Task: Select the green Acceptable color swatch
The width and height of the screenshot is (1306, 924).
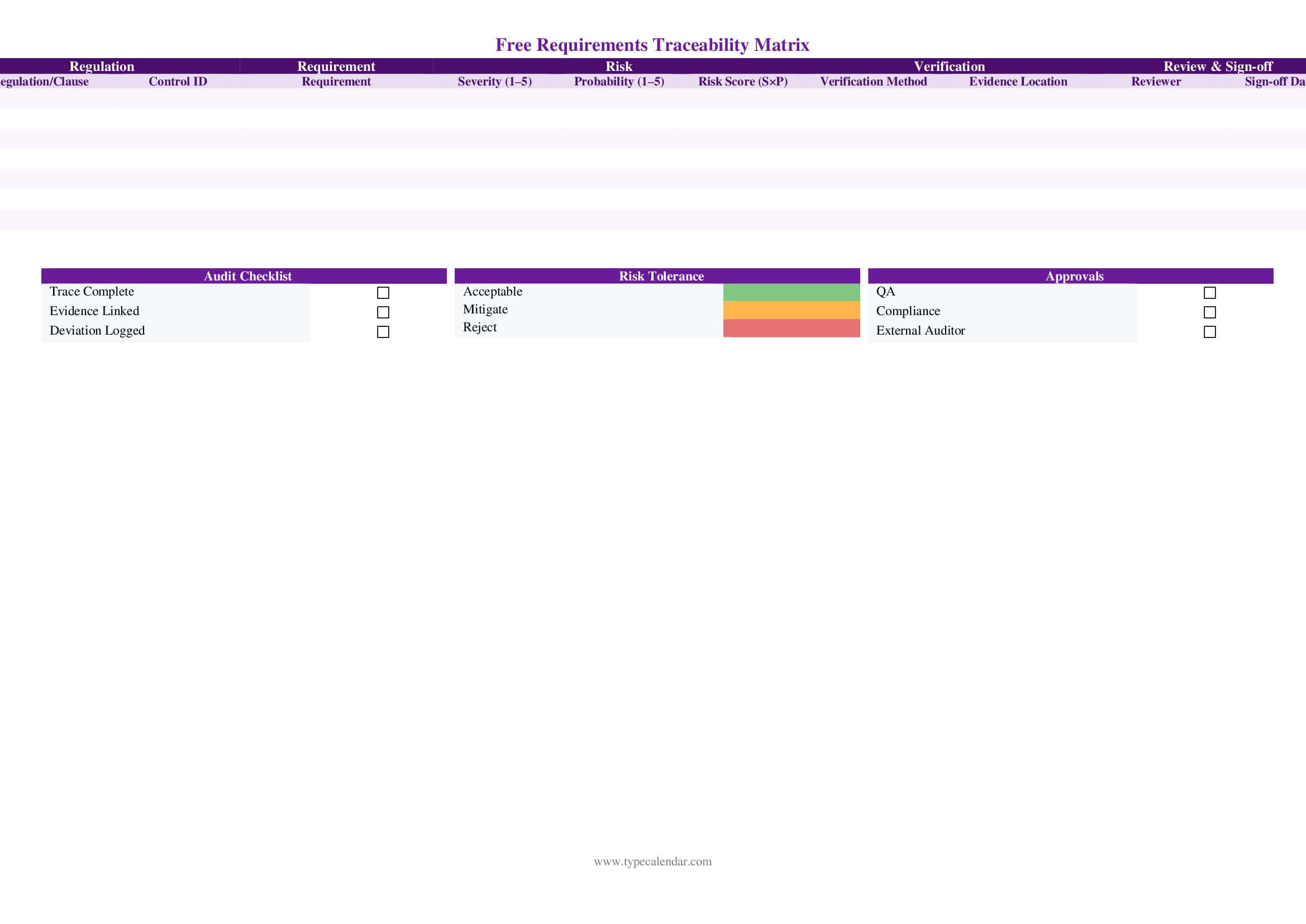Action: 791,292
